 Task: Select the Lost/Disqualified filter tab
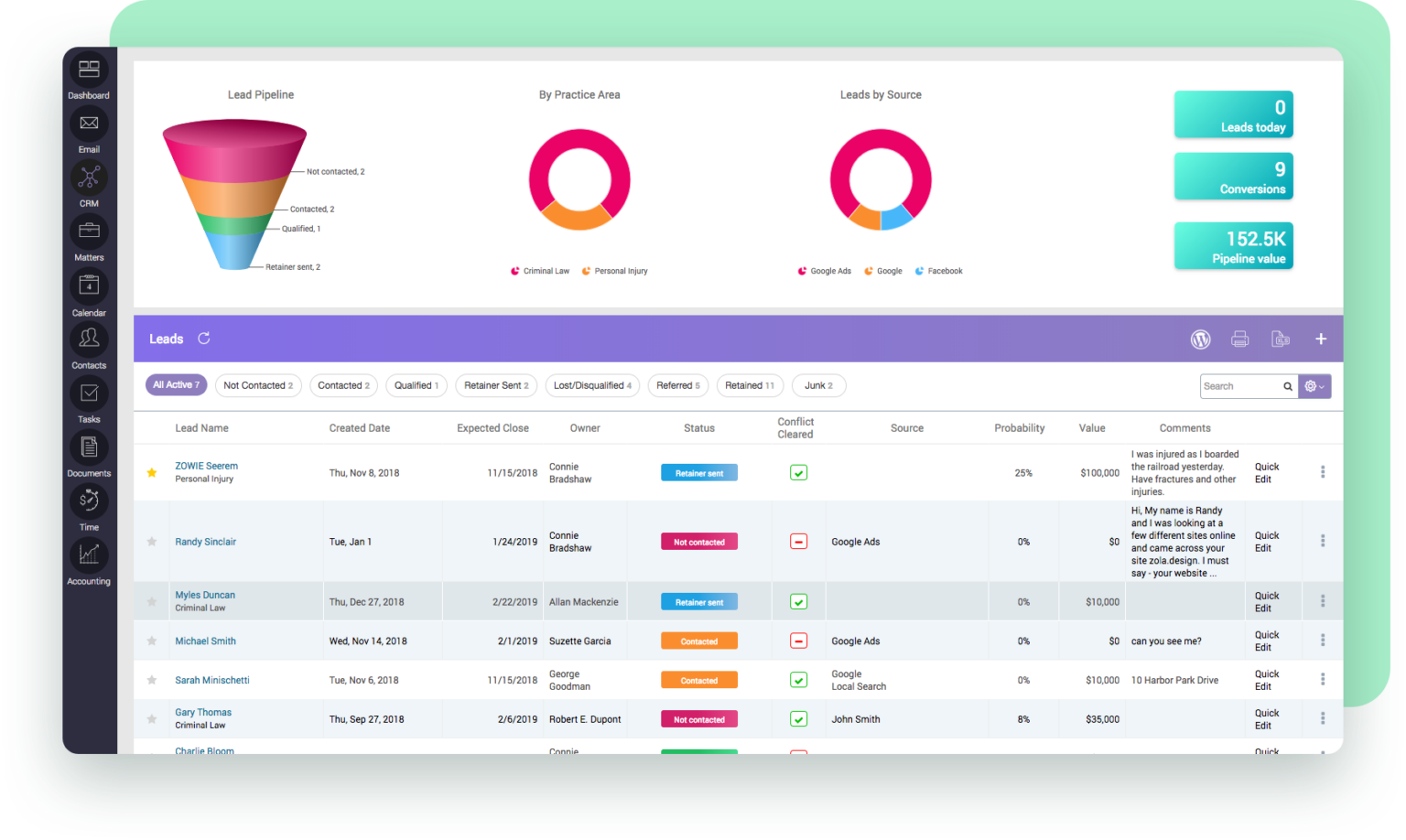tap(591, 385)
